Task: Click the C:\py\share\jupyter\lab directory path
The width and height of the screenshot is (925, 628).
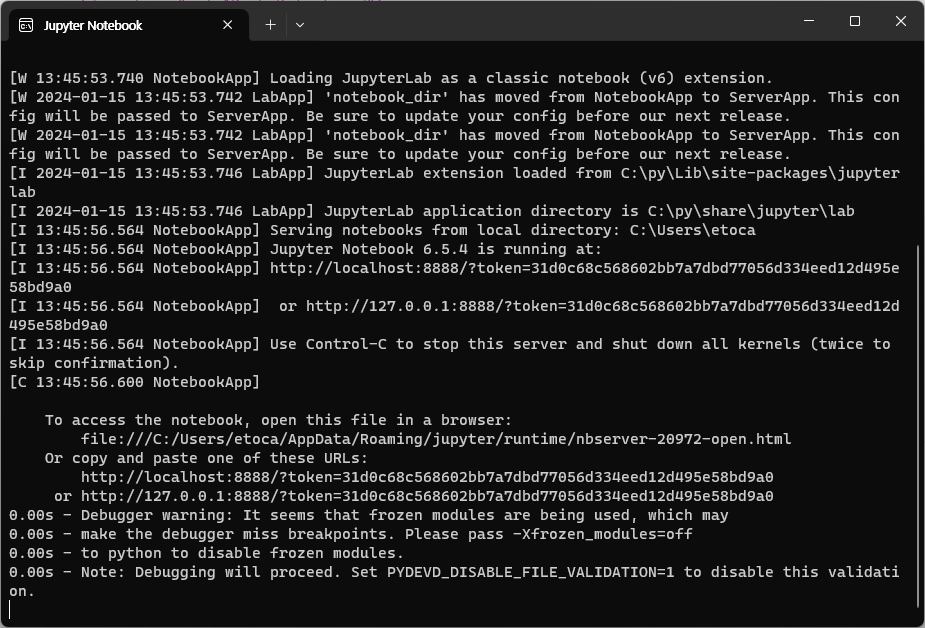Action: (751, 211)
